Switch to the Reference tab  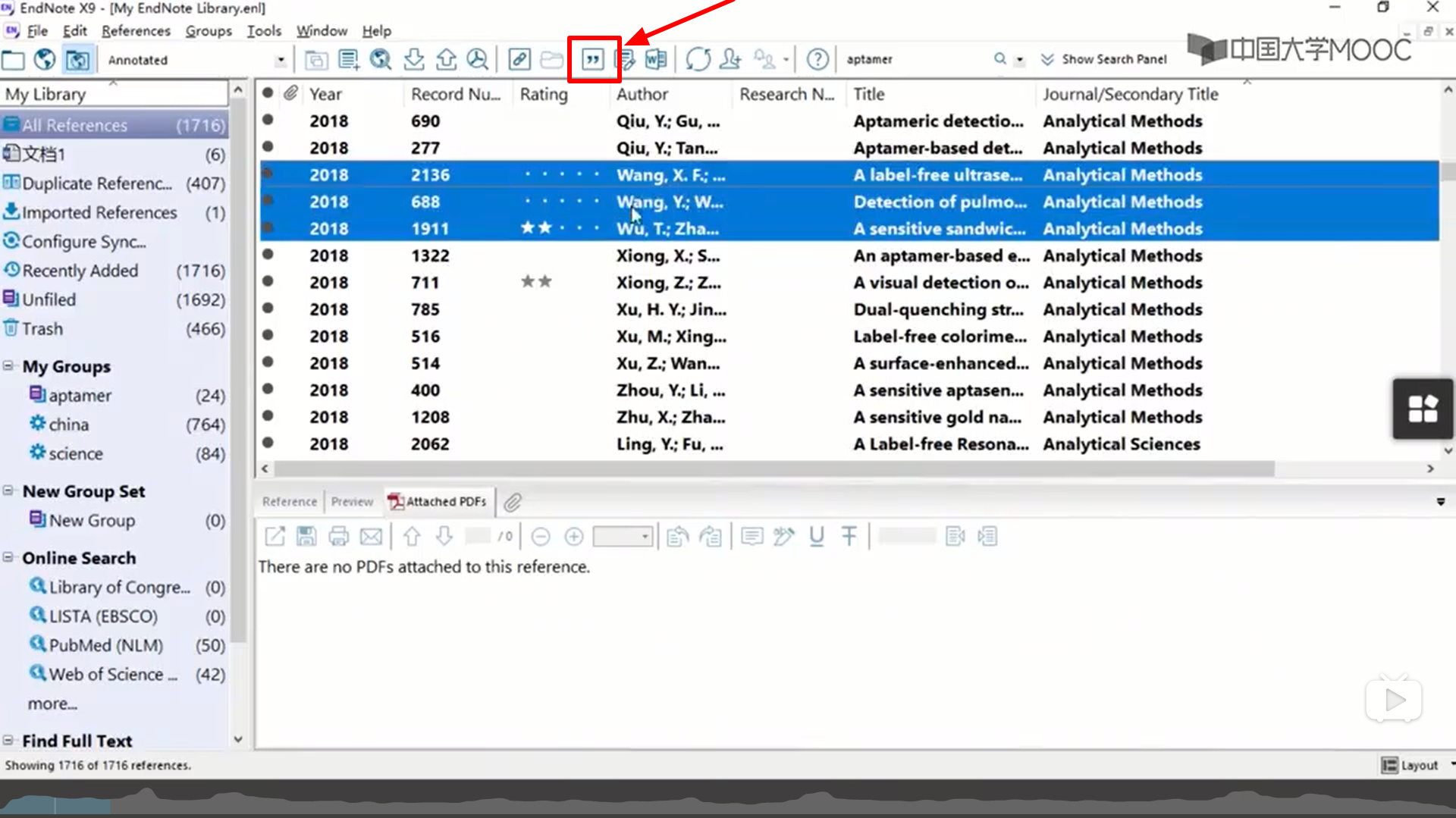point(289,502)
